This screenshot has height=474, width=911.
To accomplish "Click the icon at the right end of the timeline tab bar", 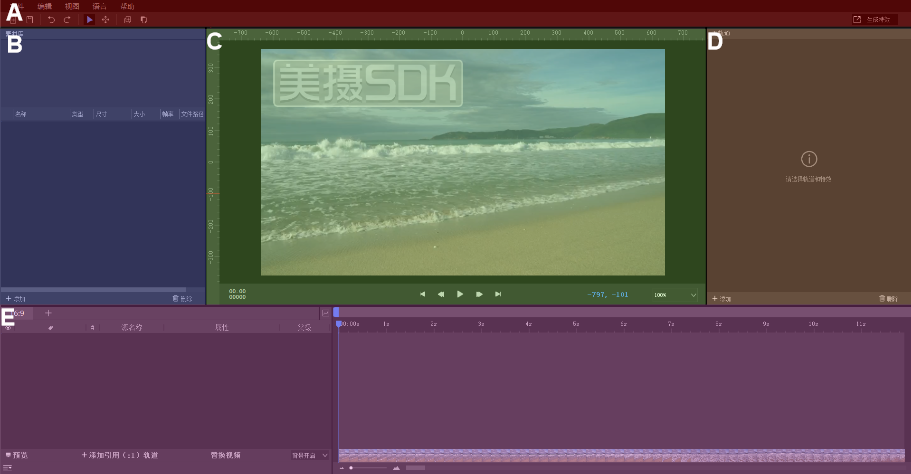I will (325, 313).
